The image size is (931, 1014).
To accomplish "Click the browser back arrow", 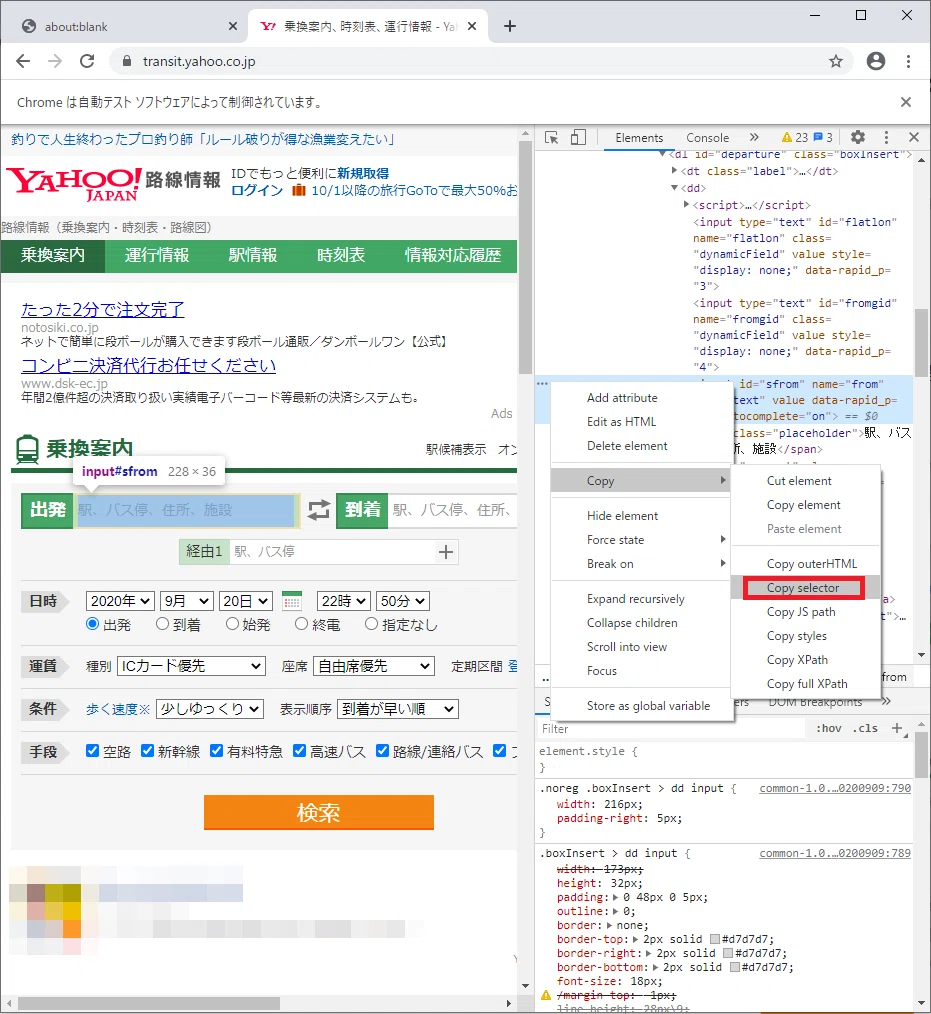I will (23, 61).
